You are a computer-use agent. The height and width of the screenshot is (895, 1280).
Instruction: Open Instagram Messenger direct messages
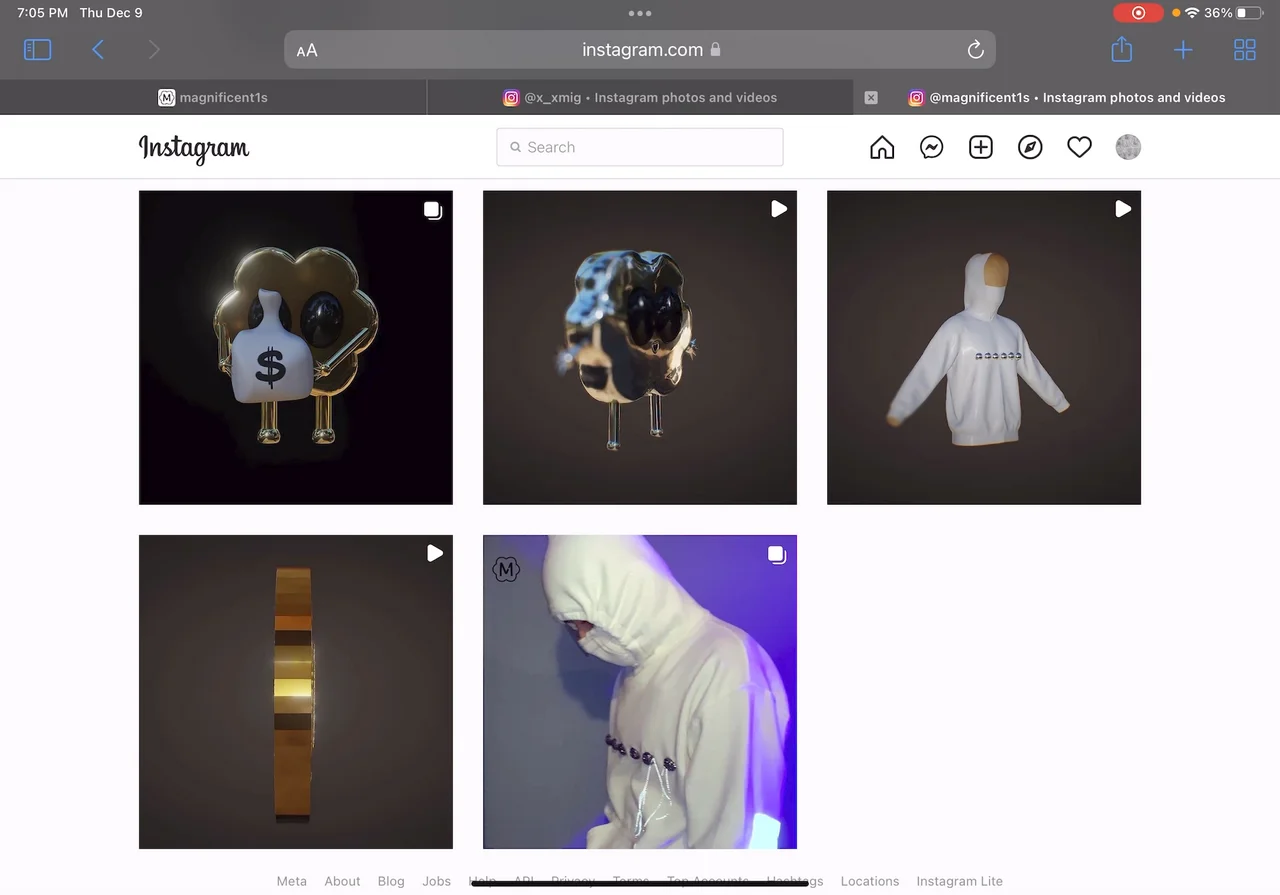931,147
